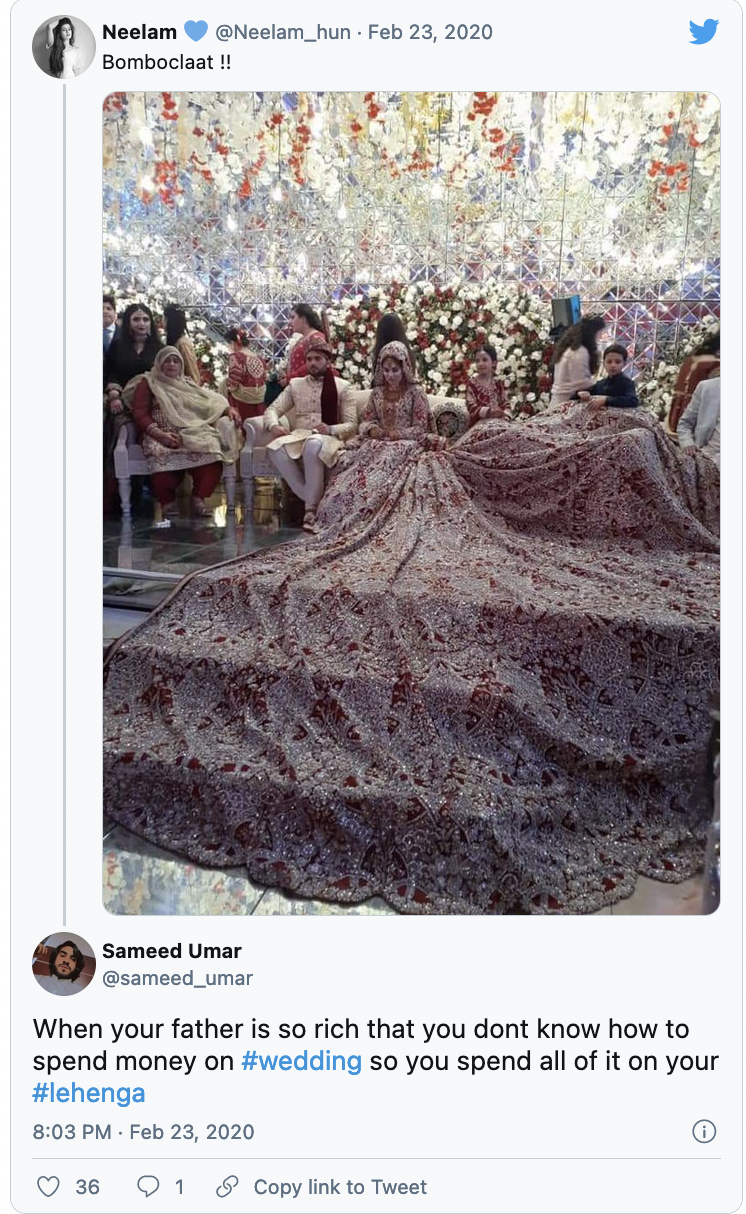The width and height of the screenshot is (746, 1214).
Task: Click the reply speech bubble icon
Action: pos(148,1187)
